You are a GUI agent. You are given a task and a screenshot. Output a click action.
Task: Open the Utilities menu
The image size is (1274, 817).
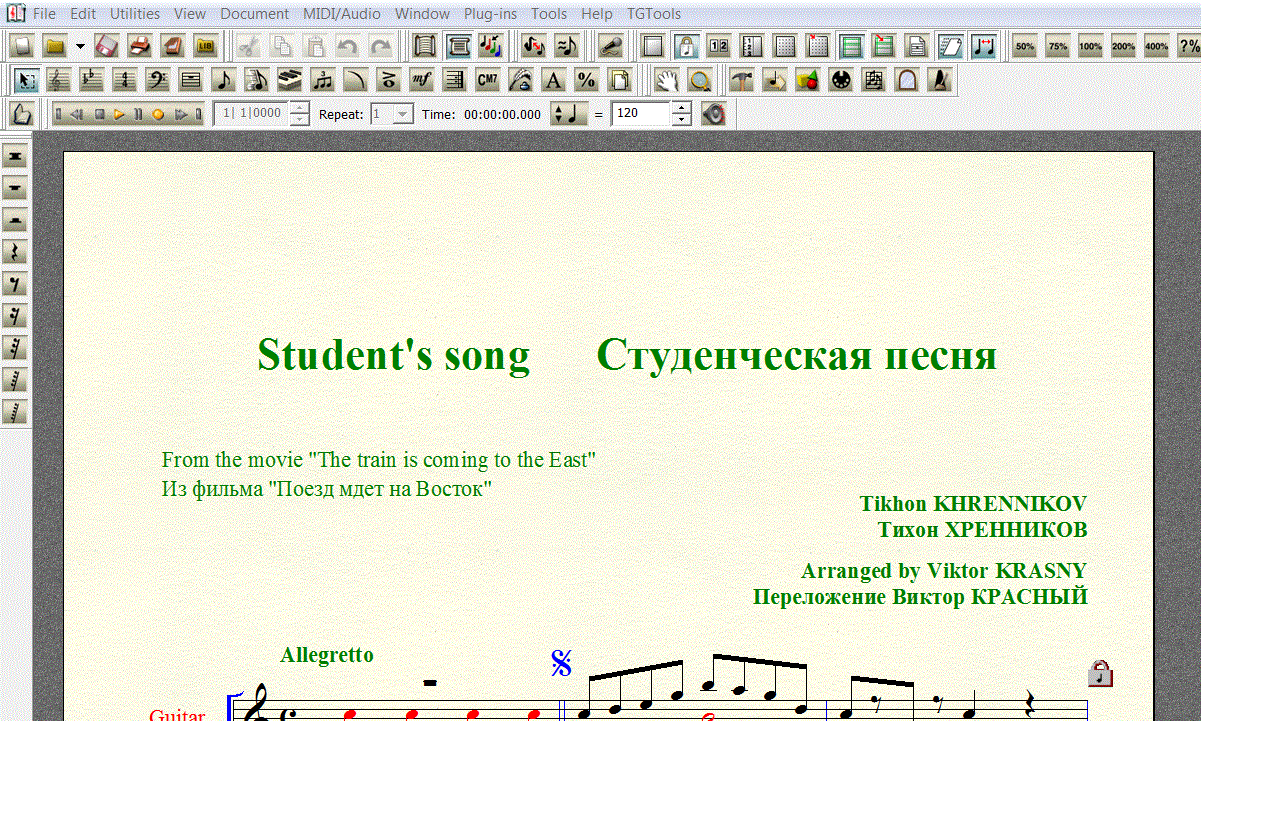135,14
